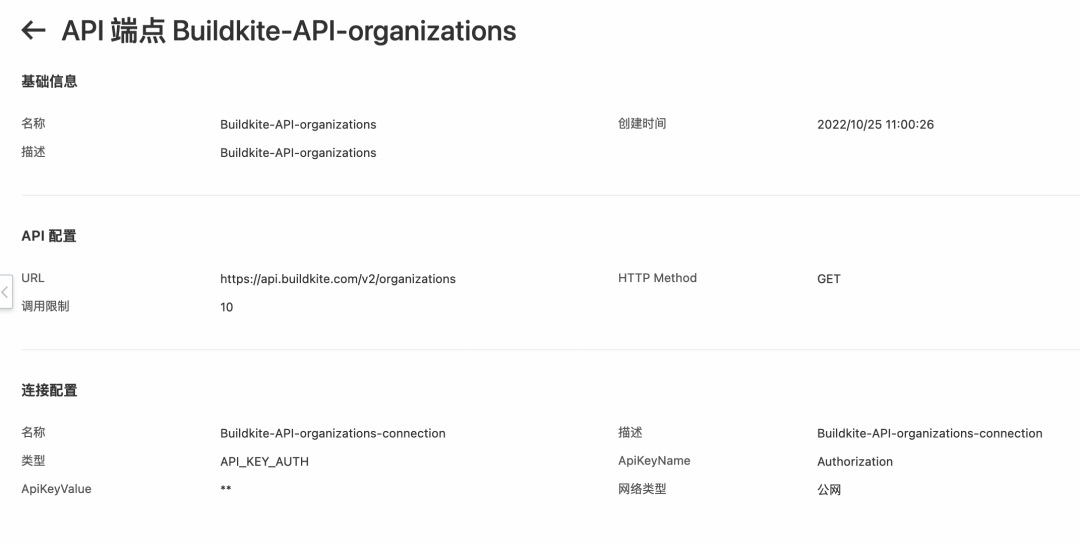Image resolution: width=1080 pixels, height=544 pixels.
Task: Click the call limit value 10
Action: pos(227,307)
